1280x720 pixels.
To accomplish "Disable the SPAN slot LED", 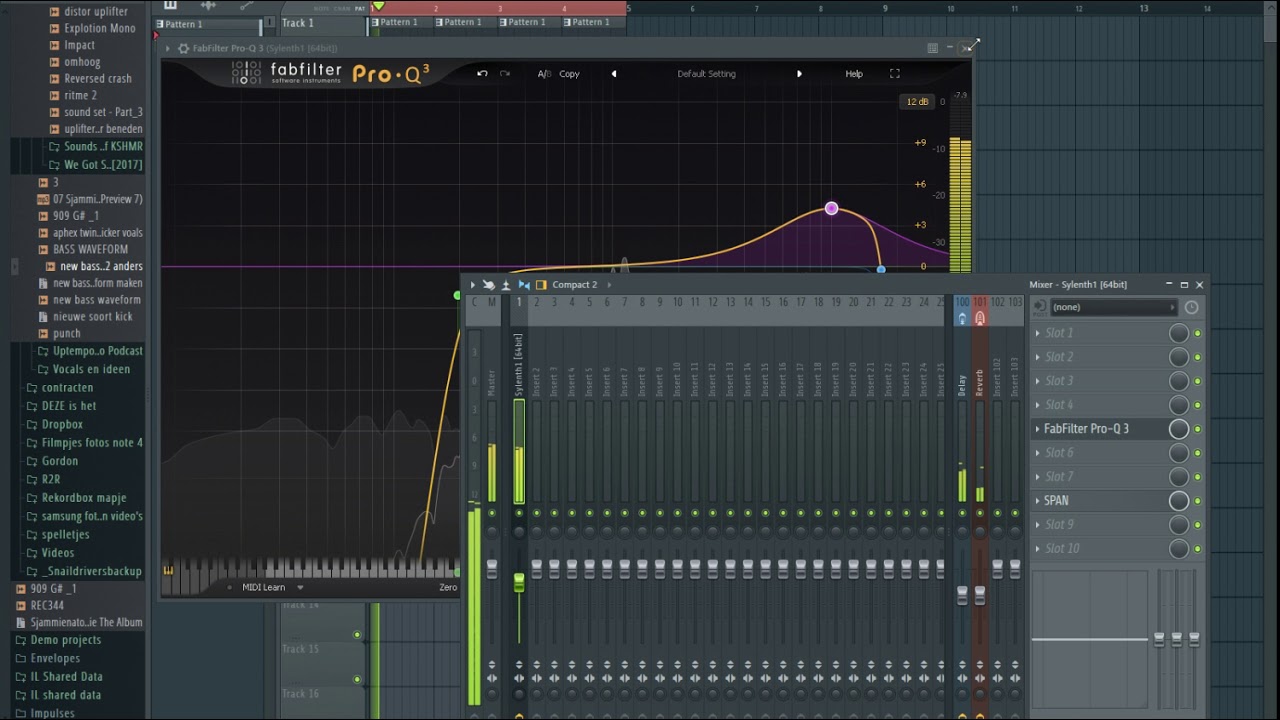I will (1197, 501).
